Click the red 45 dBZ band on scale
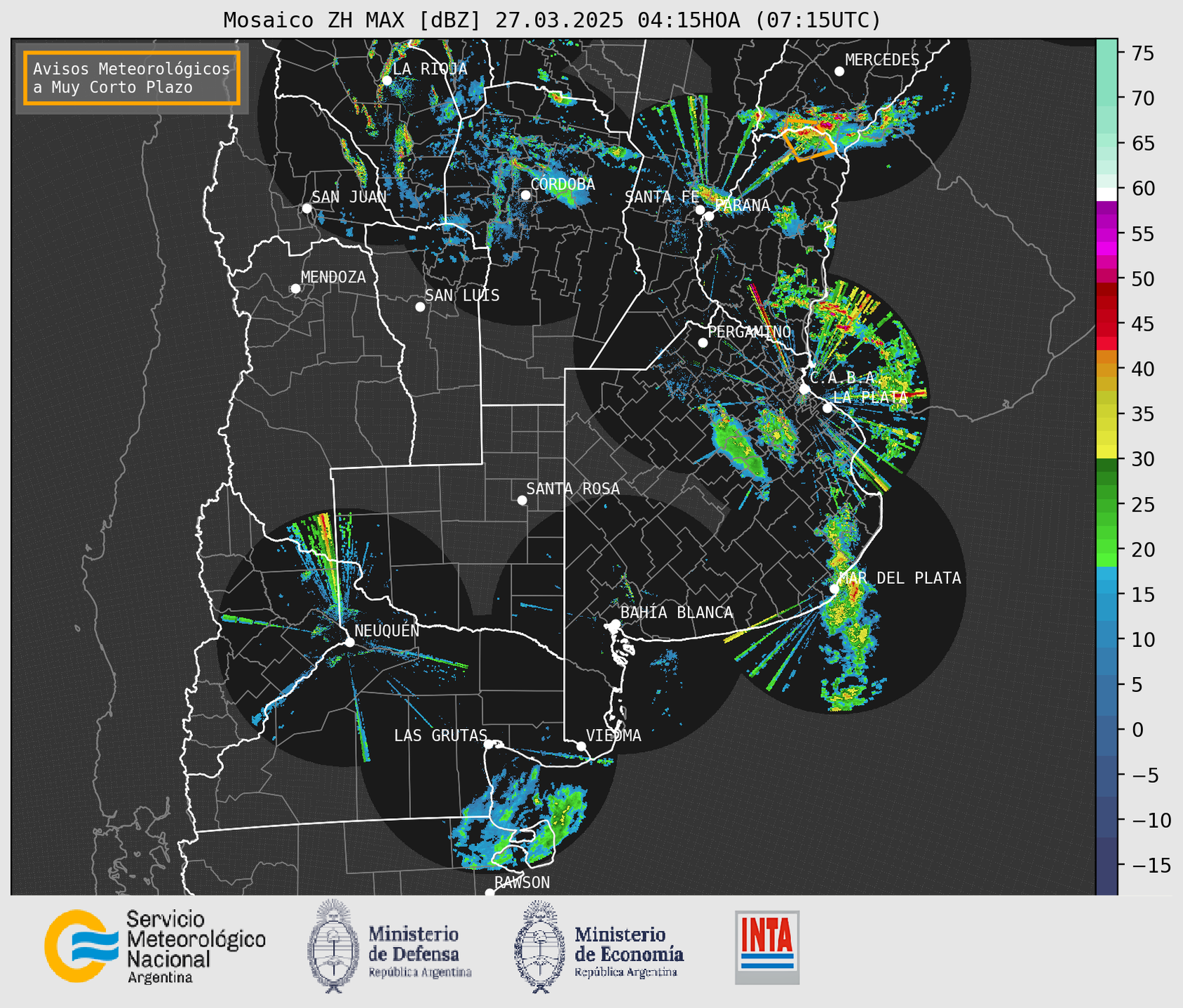Image resolution: width=1183 pixels, height=1008 pixels. point(1107,324)
